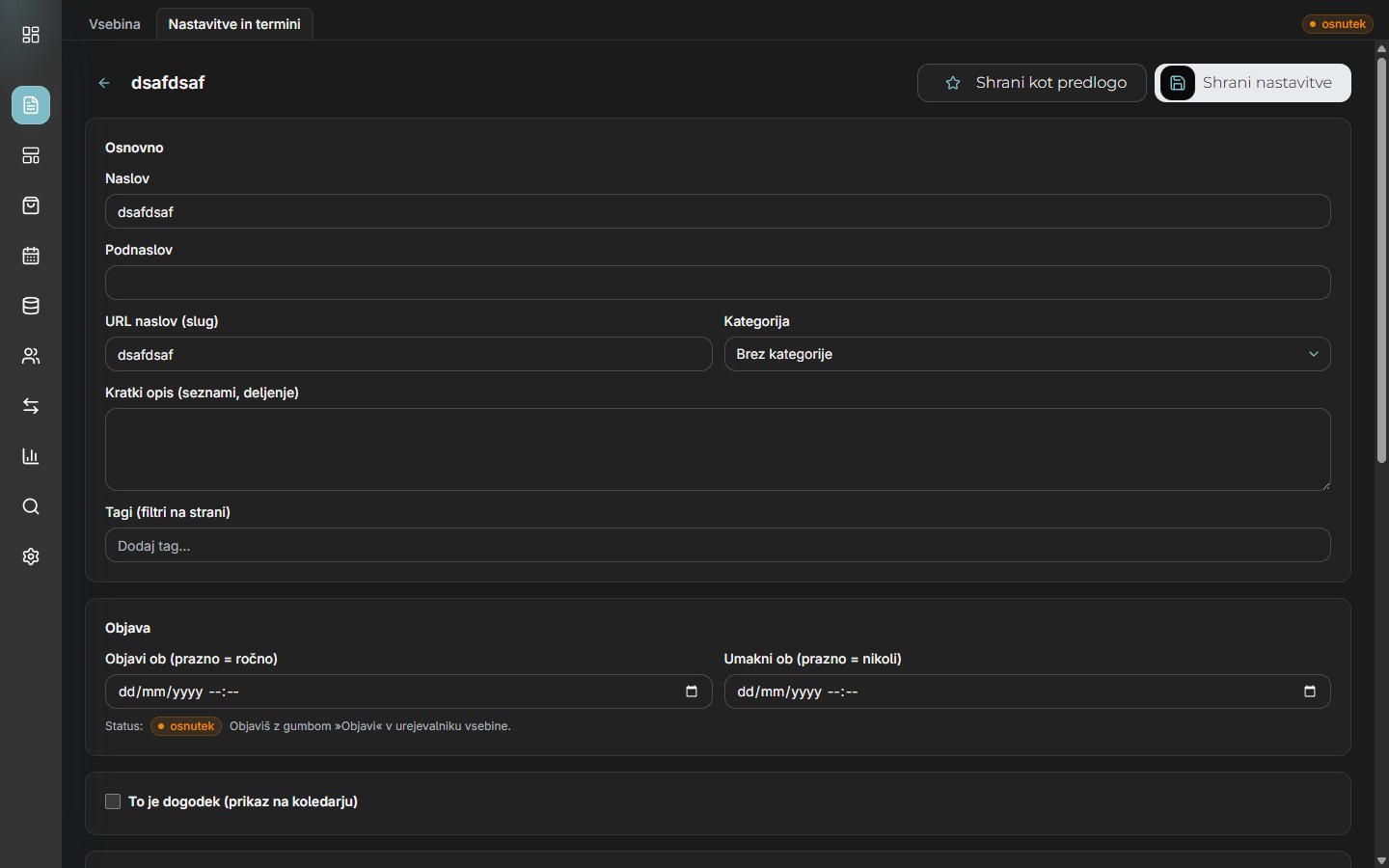Click Shrani nastavitve button
1389x868 pixels.
point(1253,83)
